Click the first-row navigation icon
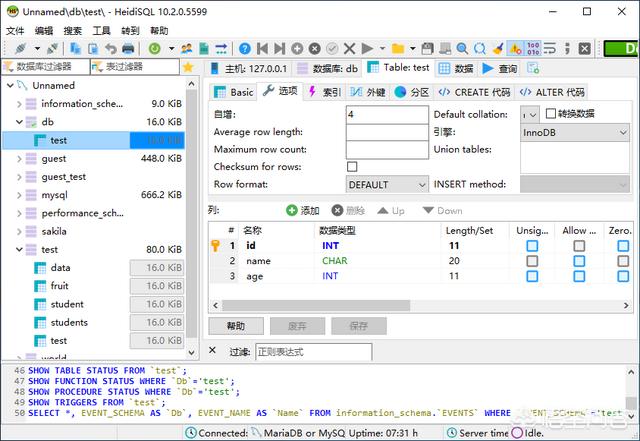The image size is (640, 441). (262, 49)
